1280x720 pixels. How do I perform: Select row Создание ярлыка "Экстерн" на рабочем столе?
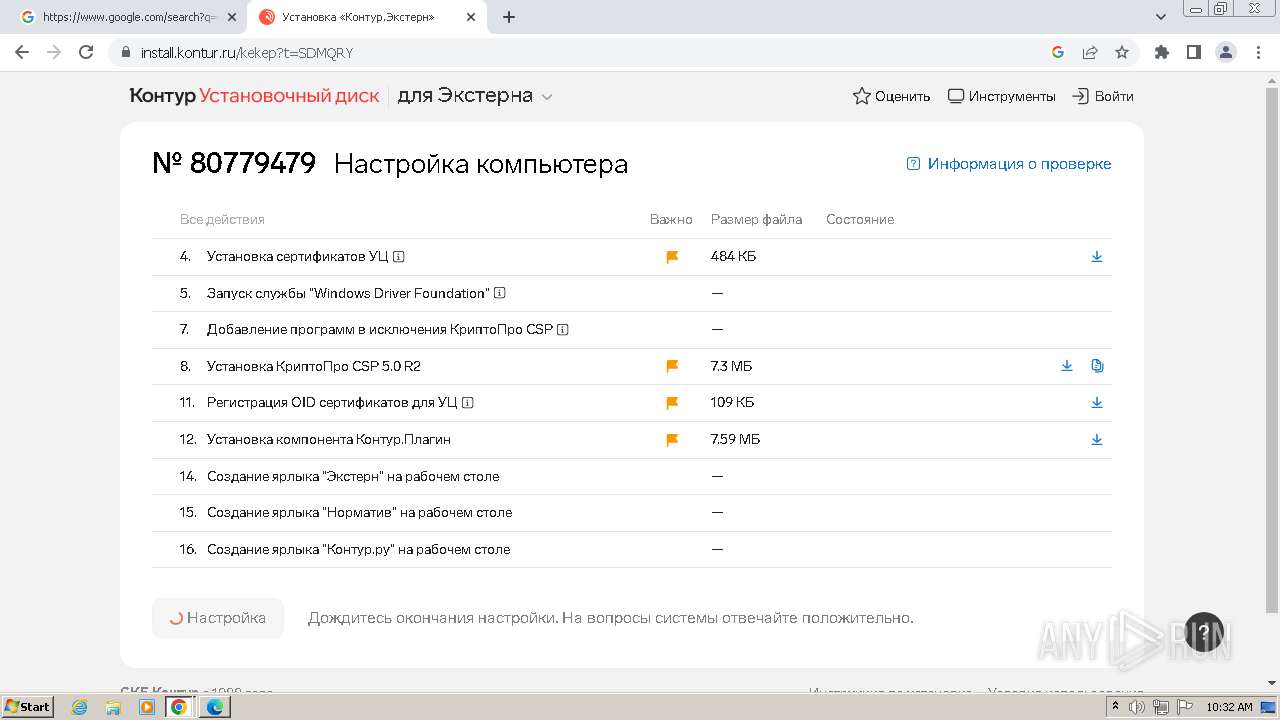(632, 476)
